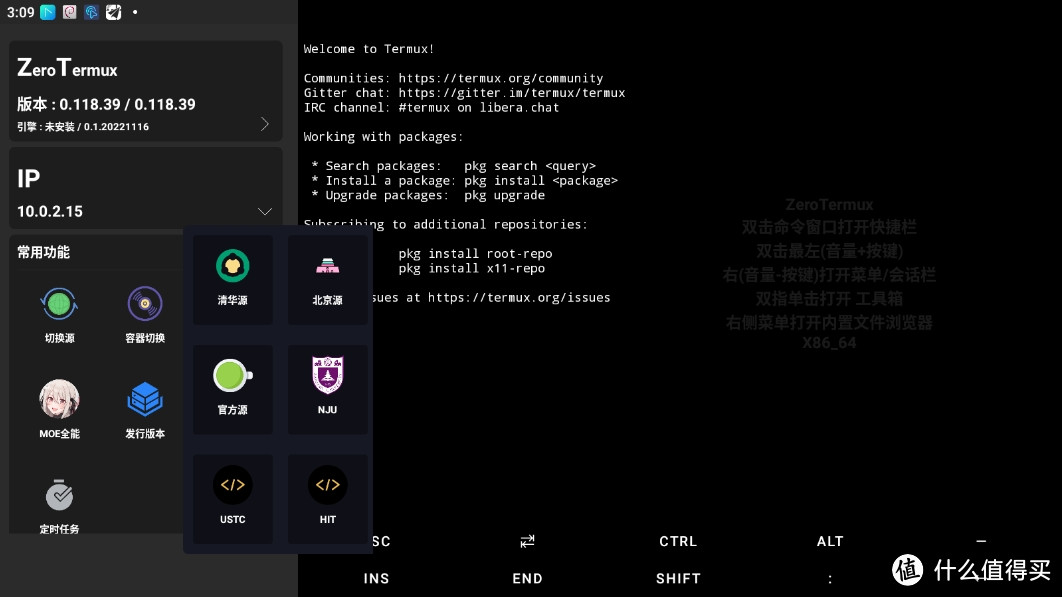Image resolution: width=1062 pixels, height=597 pixels.
Task: Click the engine line (引擎 : 未安装 / 0.1.20221116)
Action: click(x=83, y=127)
